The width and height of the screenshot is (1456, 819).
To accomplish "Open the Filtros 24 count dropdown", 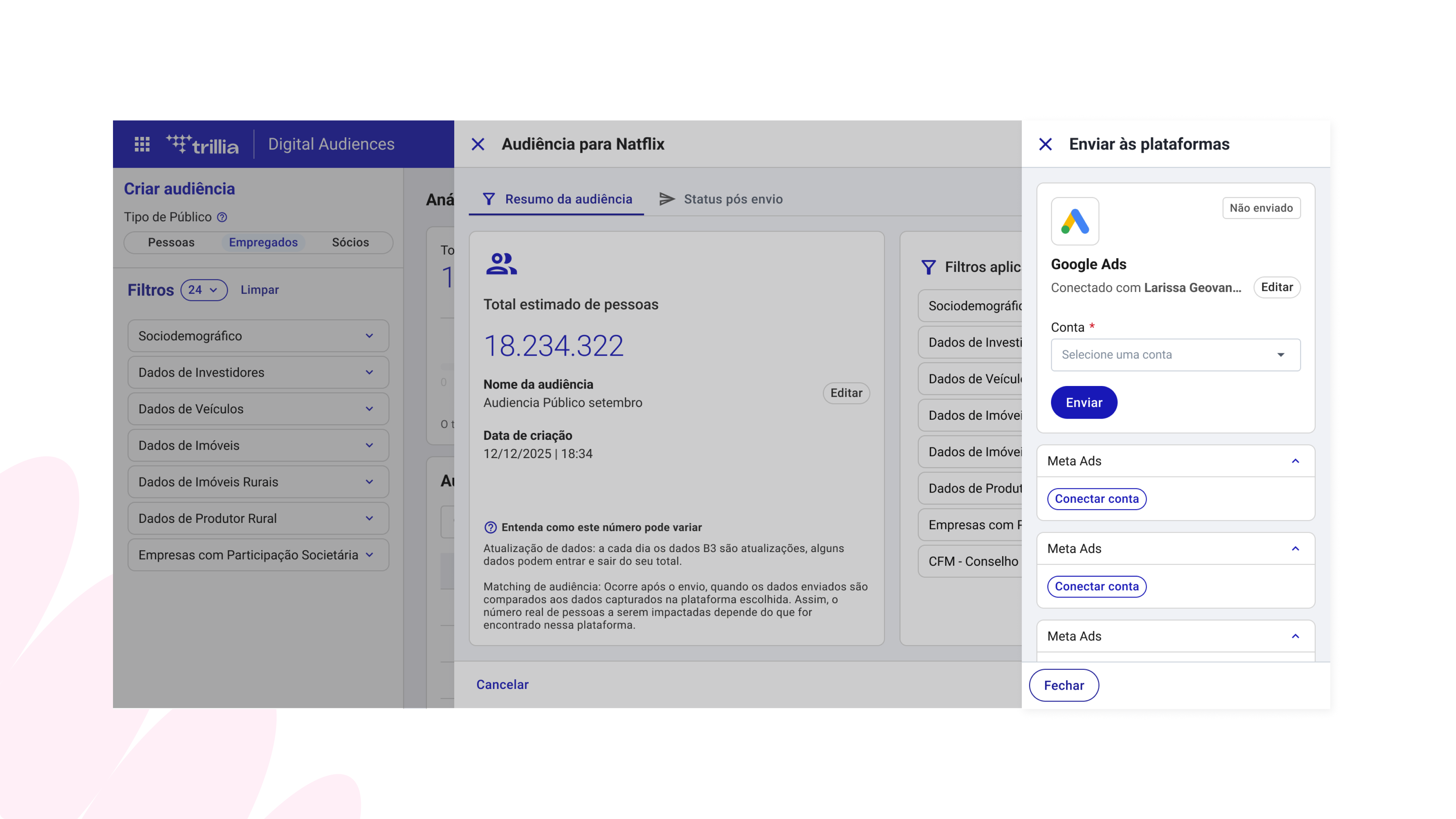I will click(204, 290).
